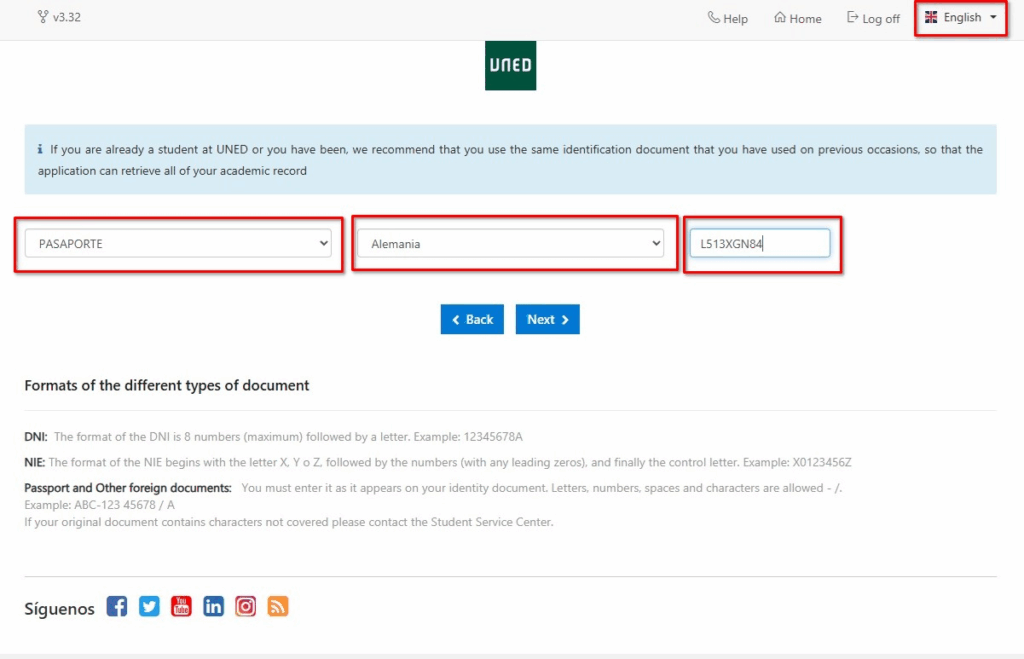Open the YouTube channel icon
Screen dimensions: 1024x659
(x=181, y=606)
